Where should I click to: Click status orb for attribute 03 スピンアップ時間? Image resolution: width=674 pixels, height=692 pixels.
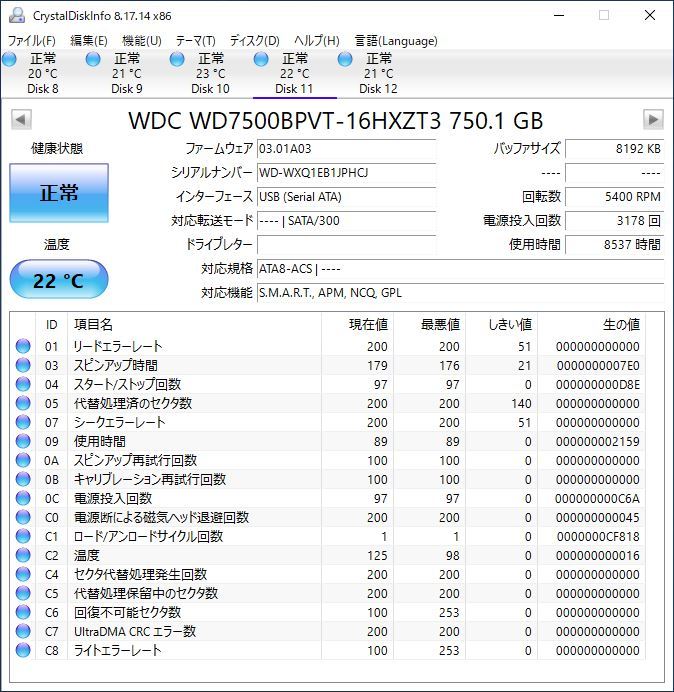tap(23, 365)
